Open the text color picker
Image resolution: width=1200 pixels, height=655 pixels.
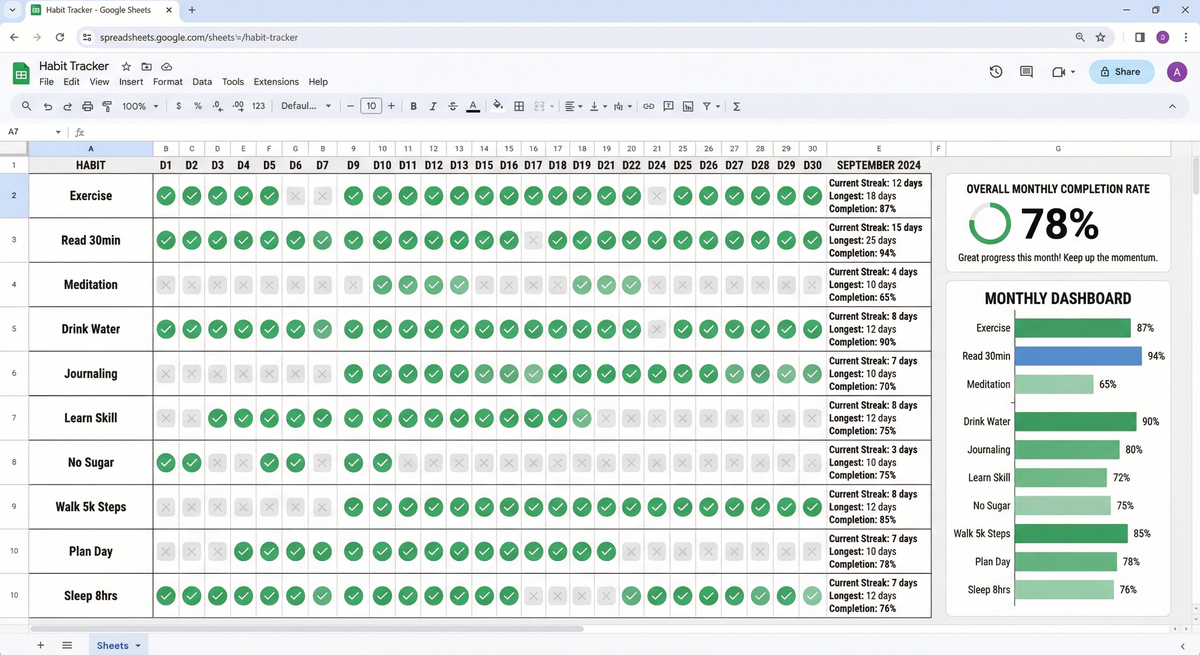click(x=472, y=106)
